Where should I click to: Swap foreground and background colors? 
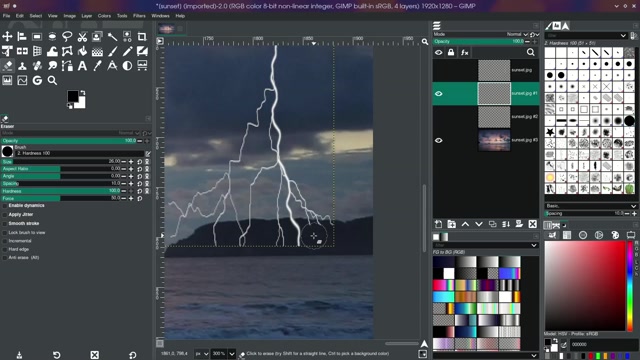pos(83,93)
